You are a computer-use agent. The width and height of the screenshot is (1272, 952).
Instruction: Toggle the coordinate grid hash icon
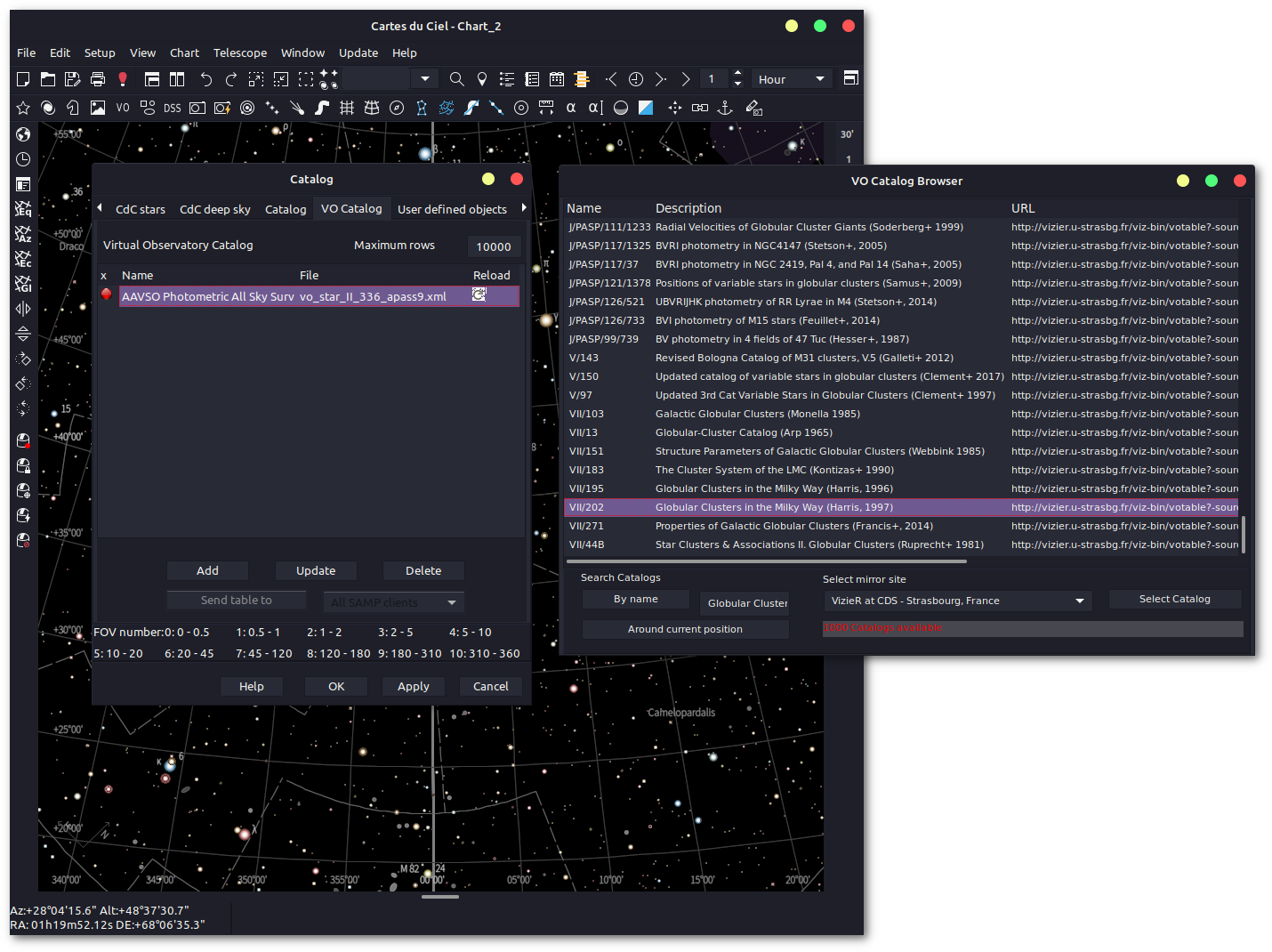click(347, 108)
